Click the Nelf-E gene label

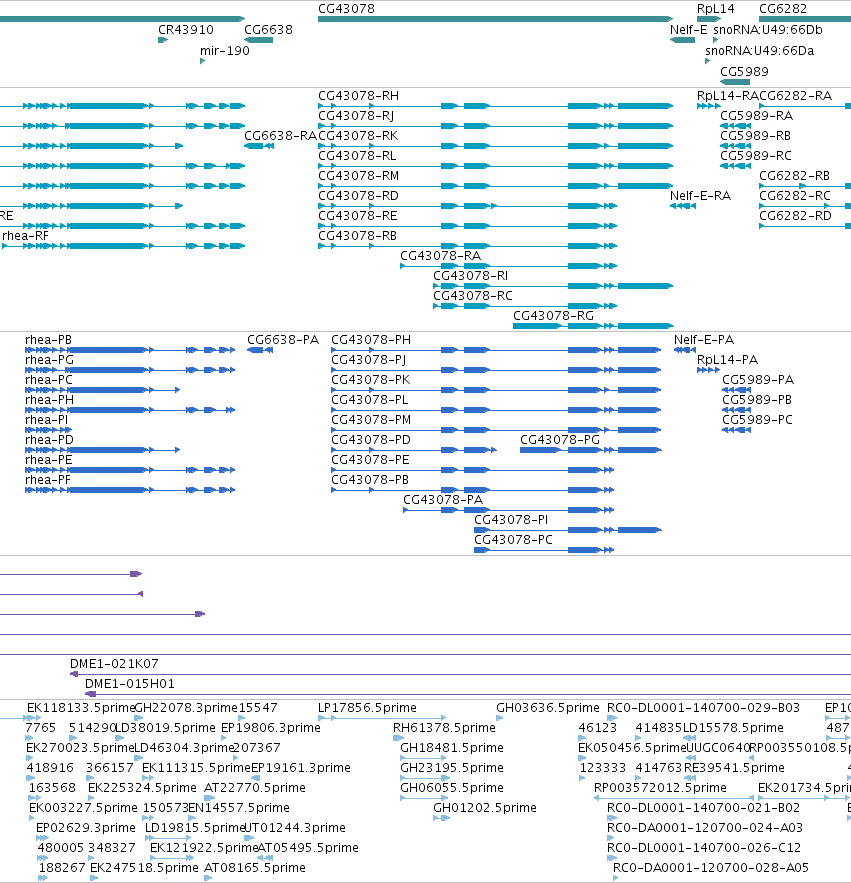click(x=688, y=29)
